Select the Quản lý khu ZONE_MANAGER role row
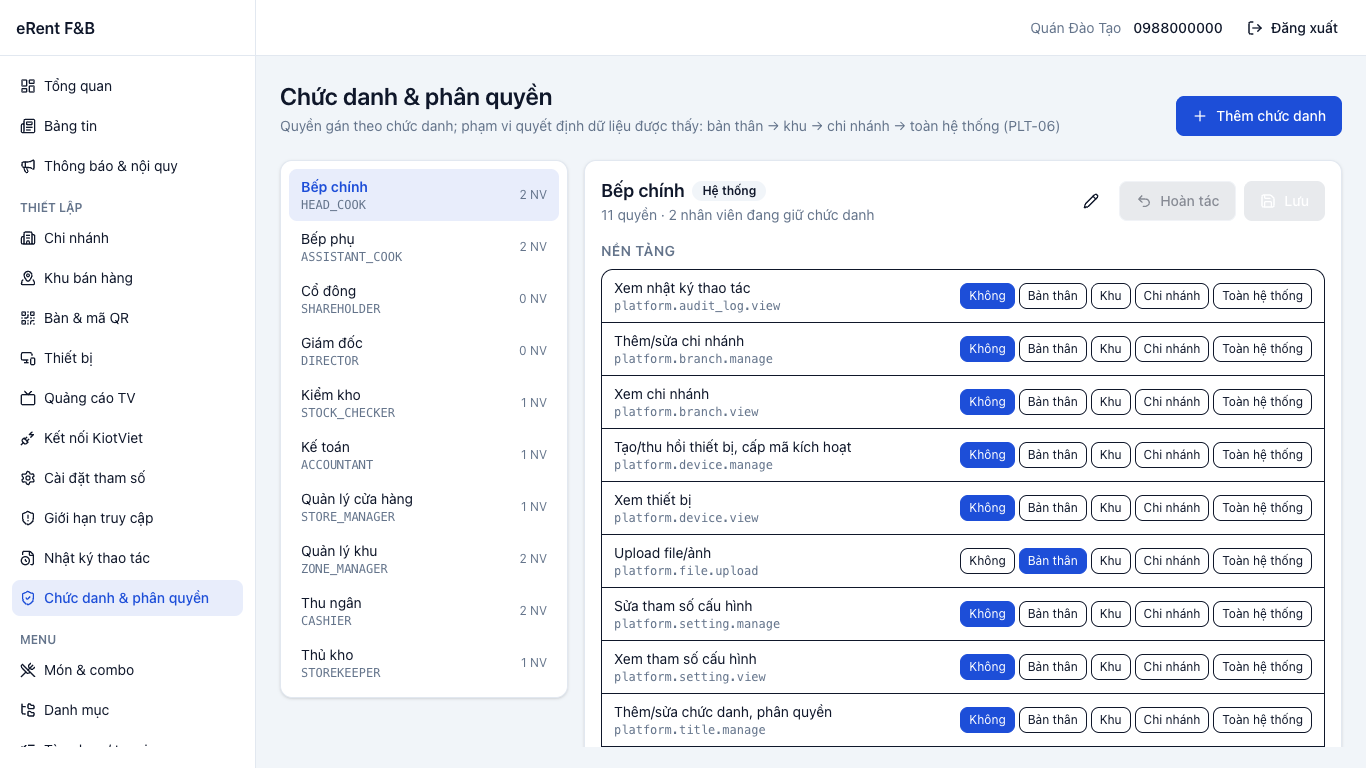 (424, 559)
